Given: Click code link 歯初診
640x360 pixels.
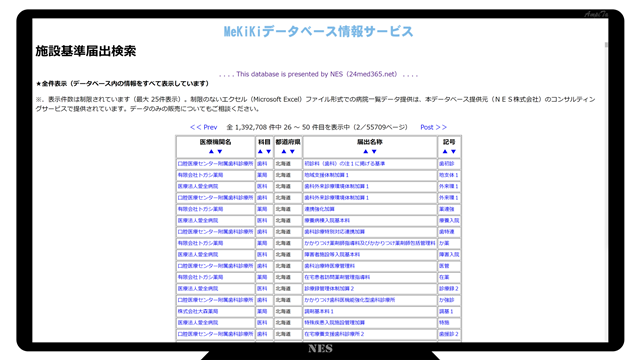Looking at the screenshot, I should [x=447, y=164].
